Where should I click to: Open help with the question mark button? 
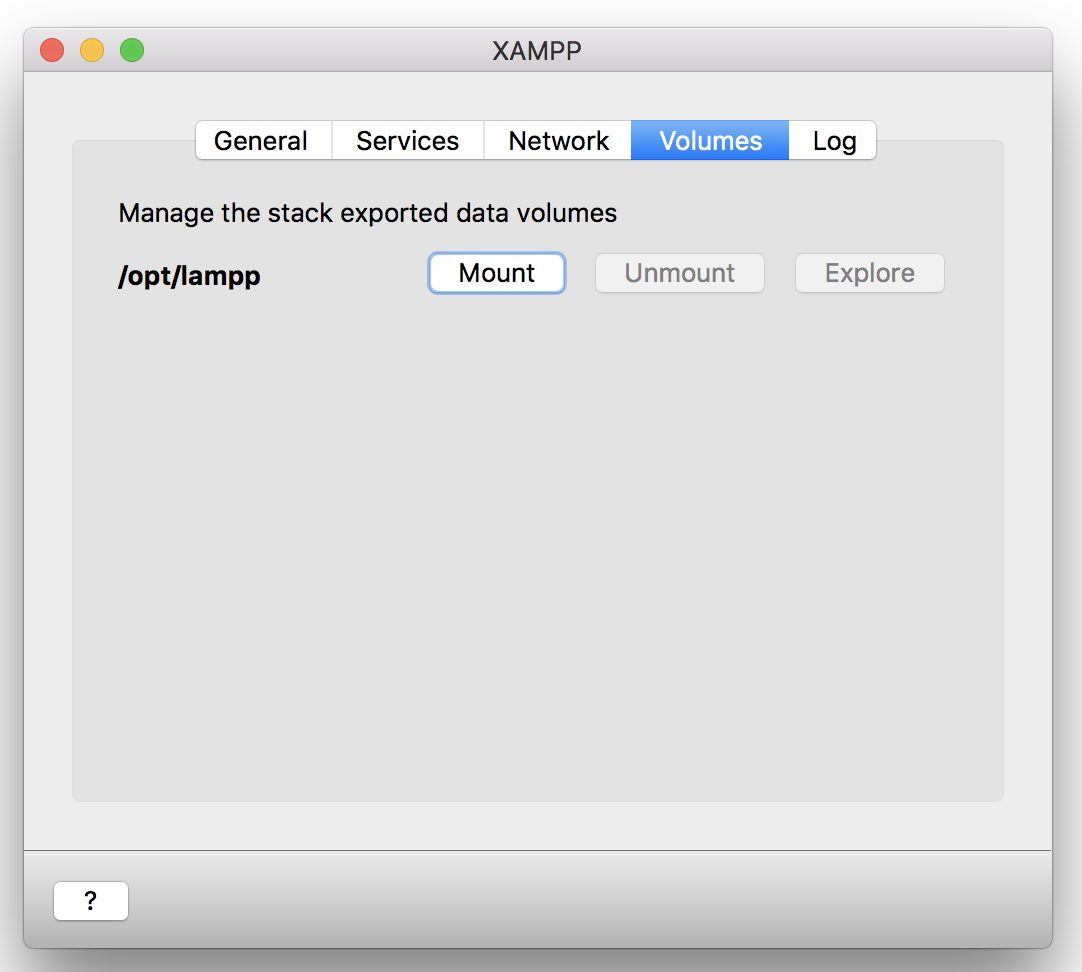click(91, 901)
